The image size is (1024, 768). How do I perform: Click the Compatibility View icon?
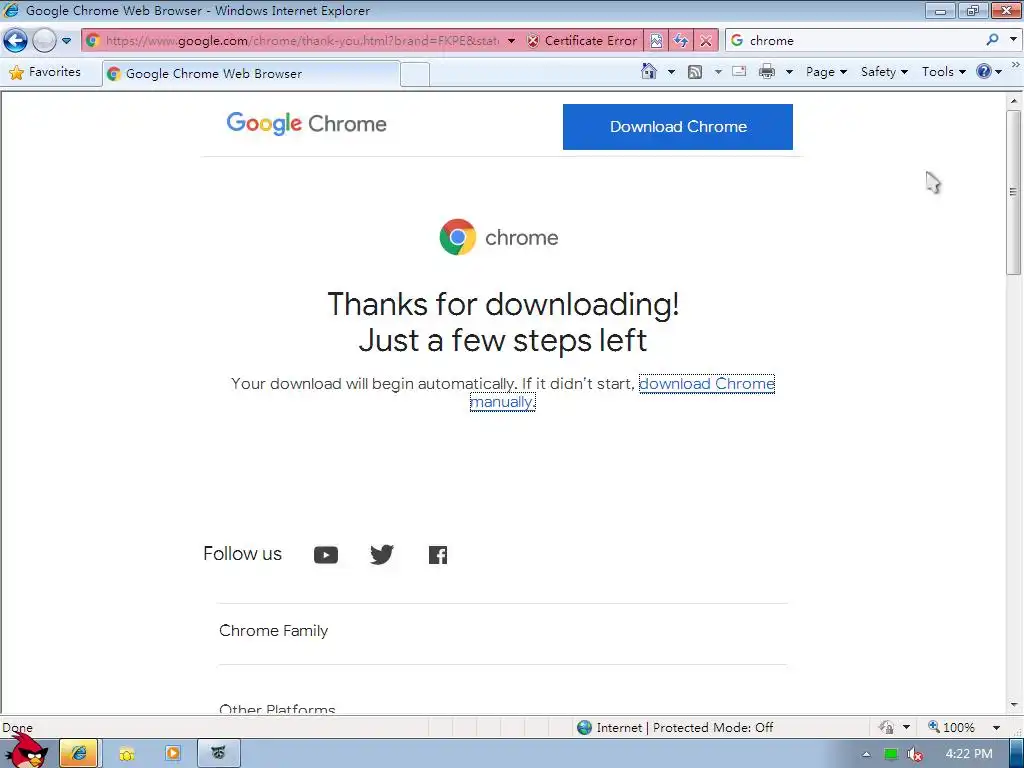coord(656,40)
